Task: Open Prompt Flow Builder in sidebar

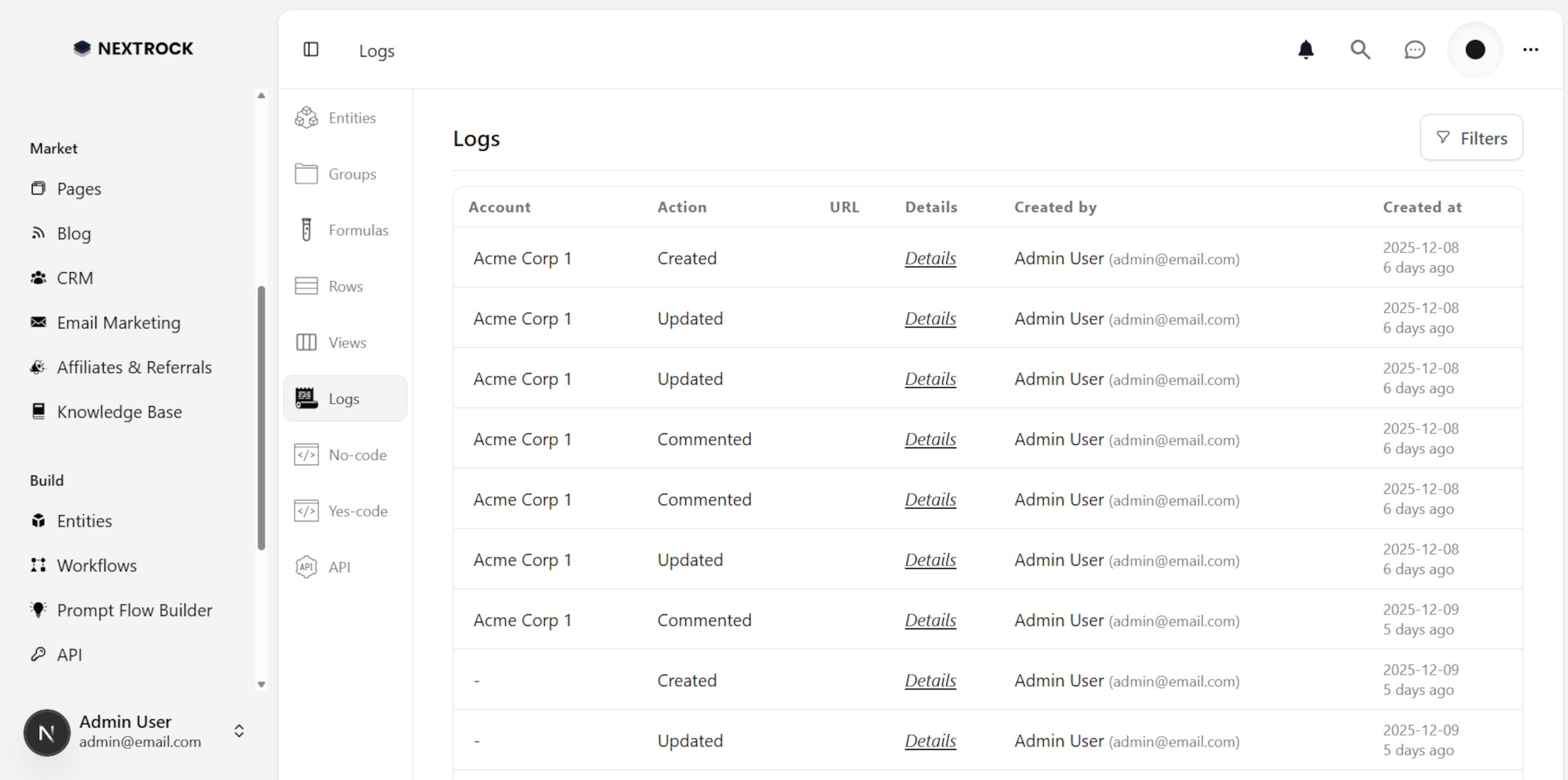Action: tap(134, 610)
